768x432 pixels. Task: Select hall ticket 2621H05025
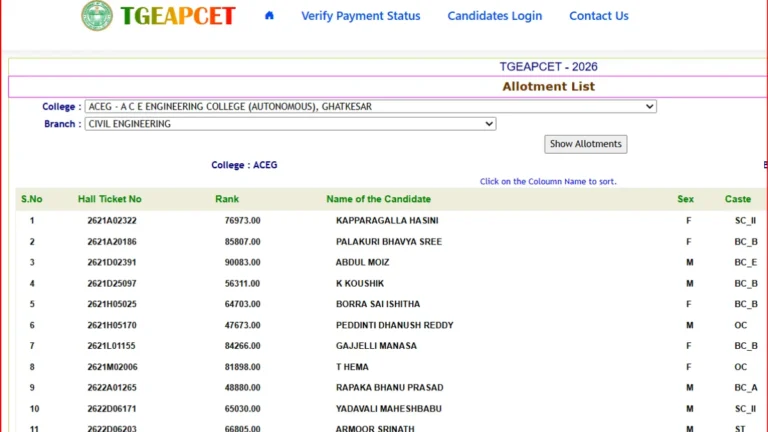point(112,304)
